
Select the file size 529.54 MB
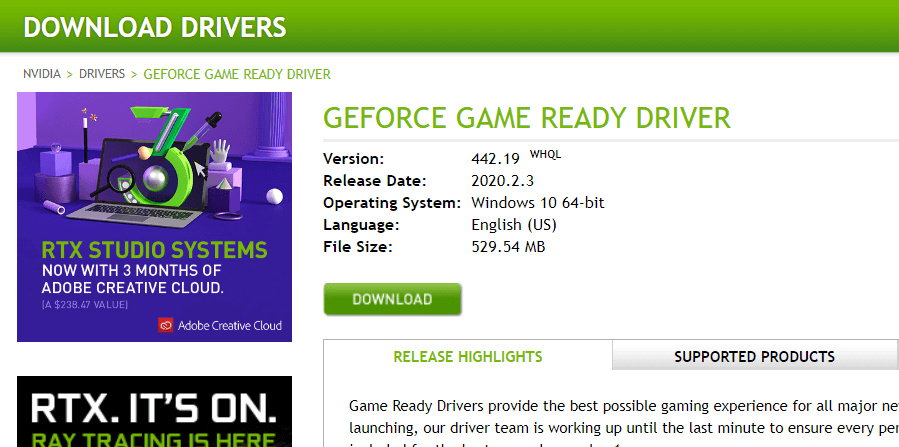508,247
